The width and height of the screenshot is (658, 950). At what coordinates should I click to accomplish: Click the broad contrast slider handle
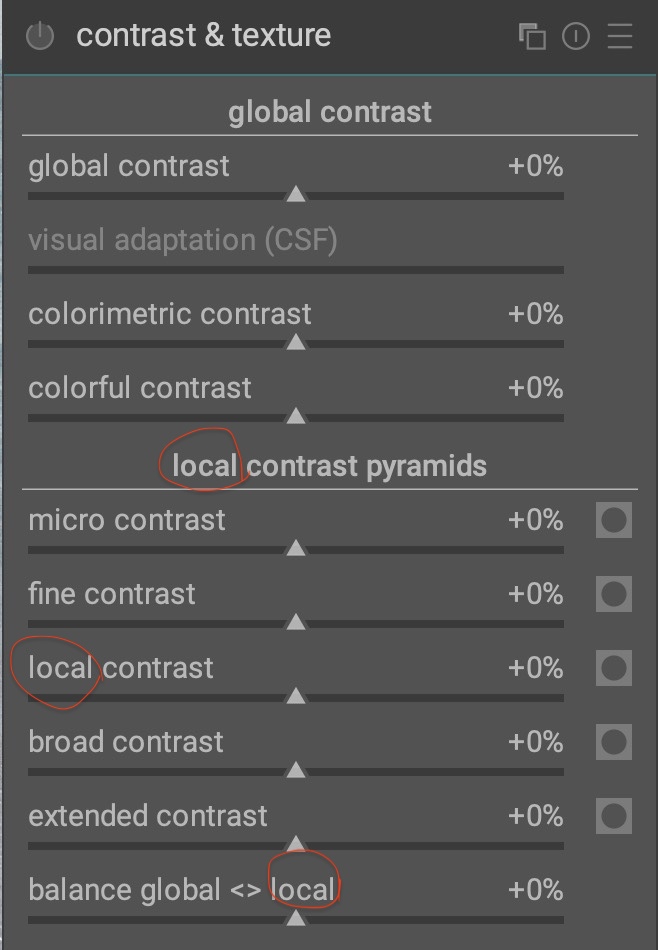(296, 770)
